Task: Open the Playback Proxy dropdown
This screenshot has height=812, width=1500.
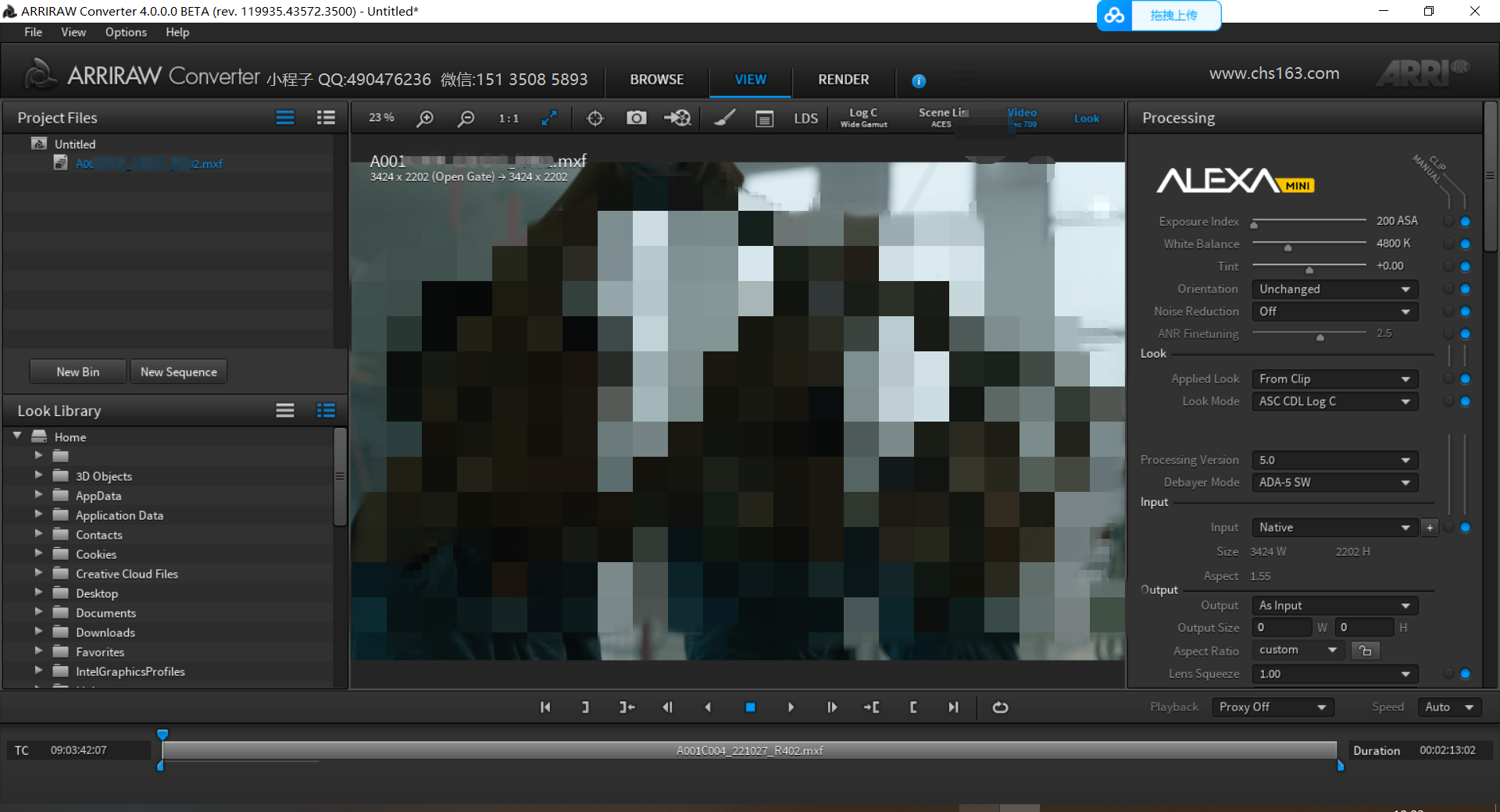Action: (x=1273, y=707)
